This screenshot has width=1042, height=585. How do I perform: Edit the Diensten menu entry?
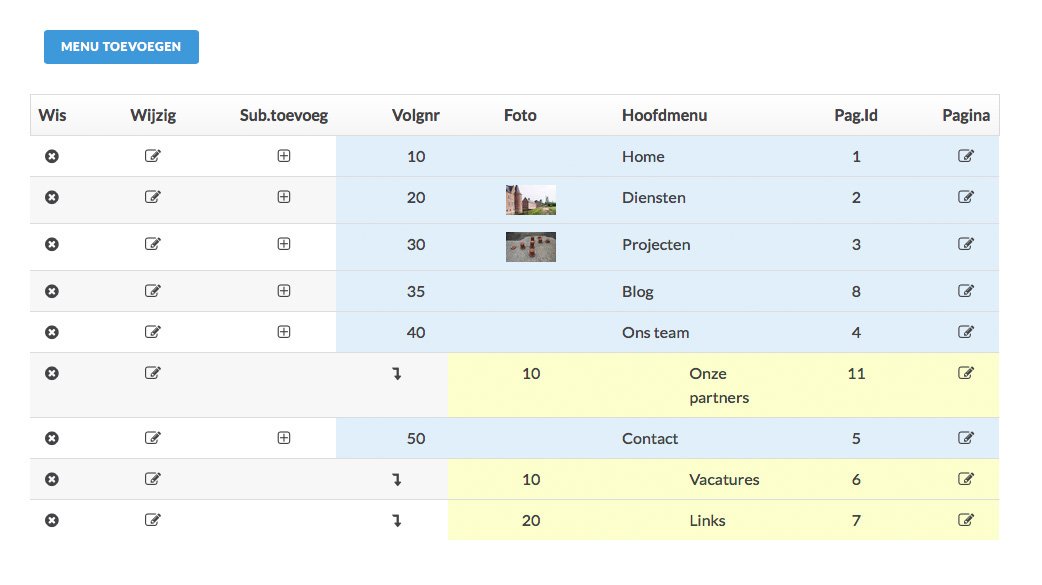(153, 197)
